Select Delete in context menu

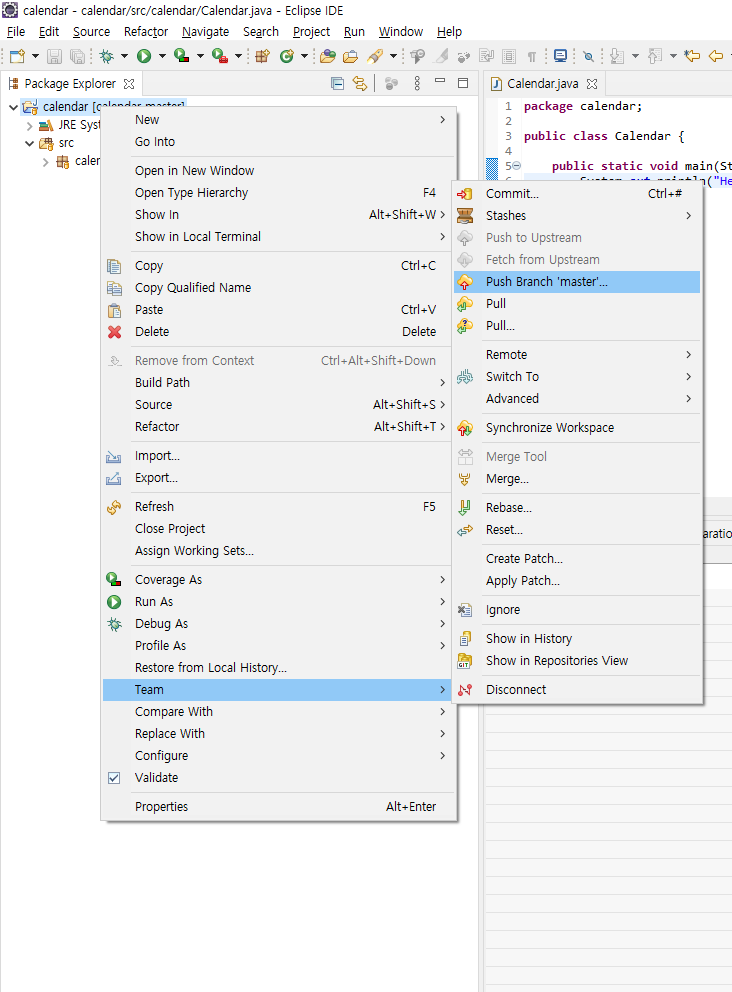(x=278, y=332)
